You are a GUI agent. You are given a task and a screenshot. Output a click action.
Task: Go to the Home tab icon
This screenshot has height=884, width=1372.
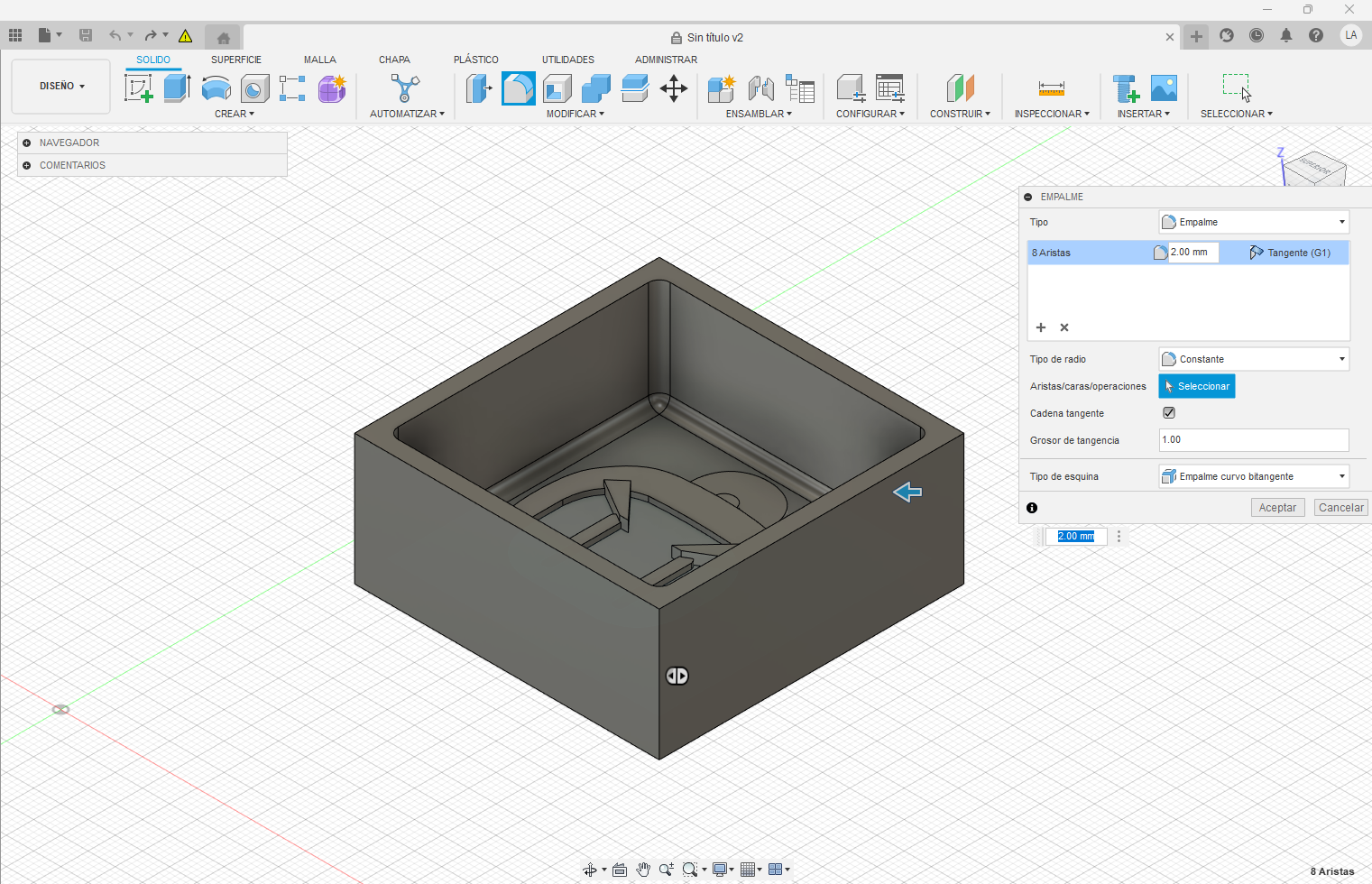tap(224, 38)
